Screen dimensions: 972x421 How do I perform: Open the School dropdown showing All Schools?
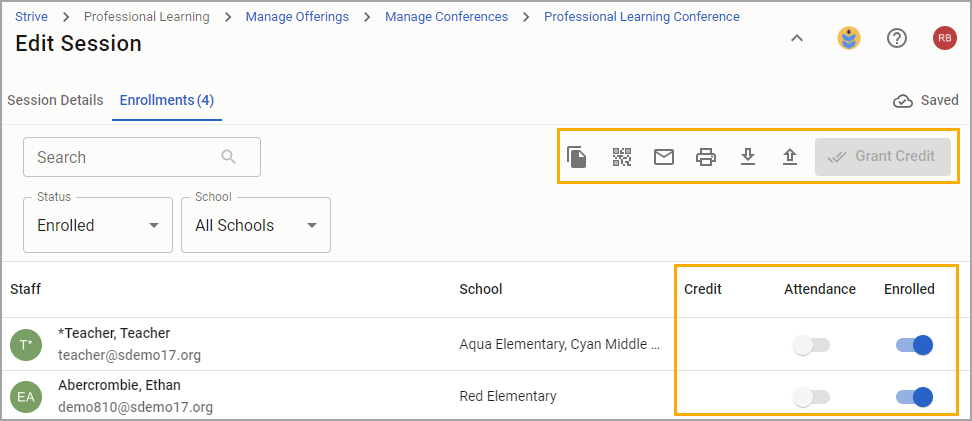tap(256, 225)
